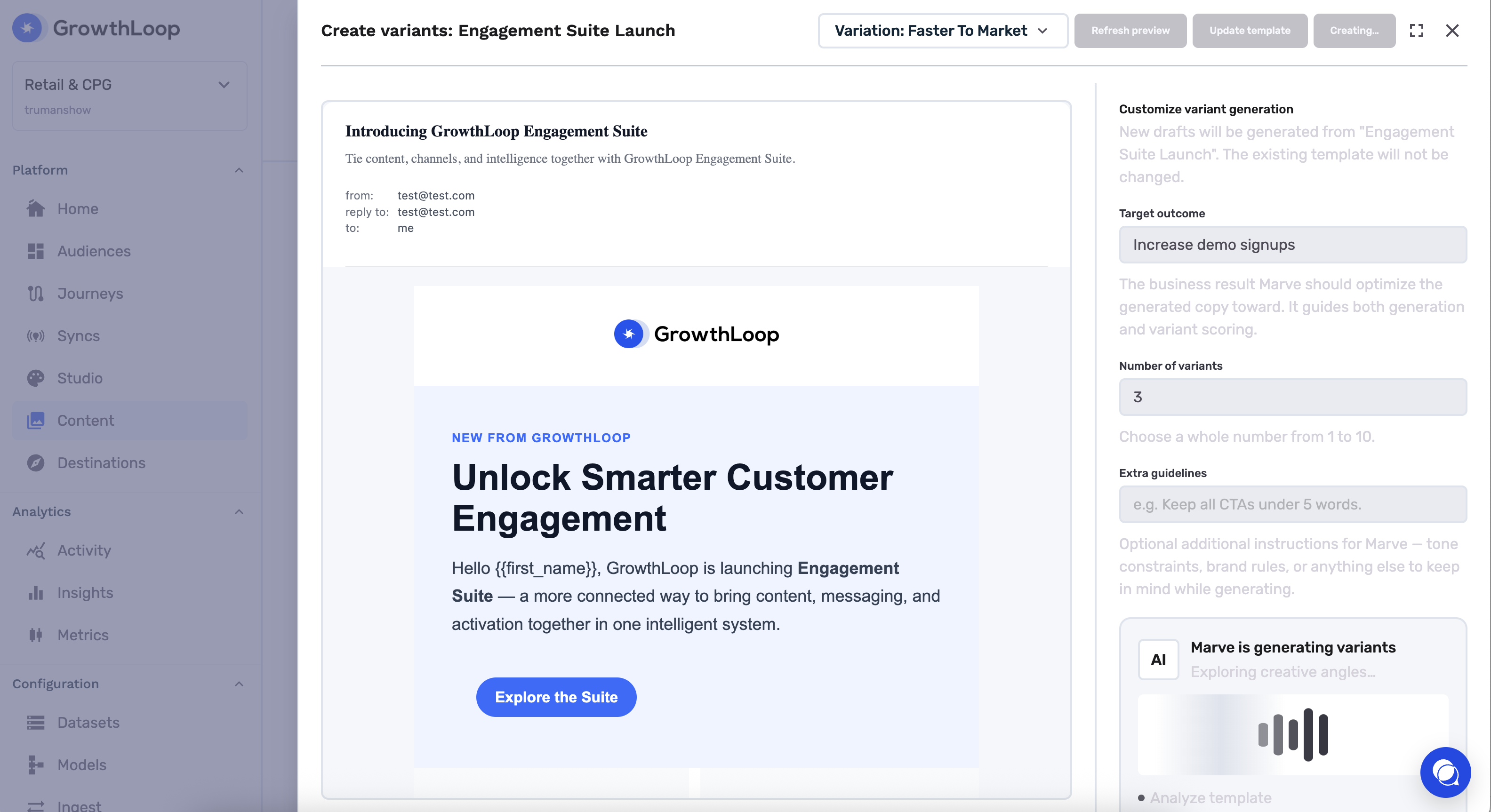Click the 'Customize variant generation' heading
The height and width of the screenshot is (812, 1491).
(x=1206, y=109)
